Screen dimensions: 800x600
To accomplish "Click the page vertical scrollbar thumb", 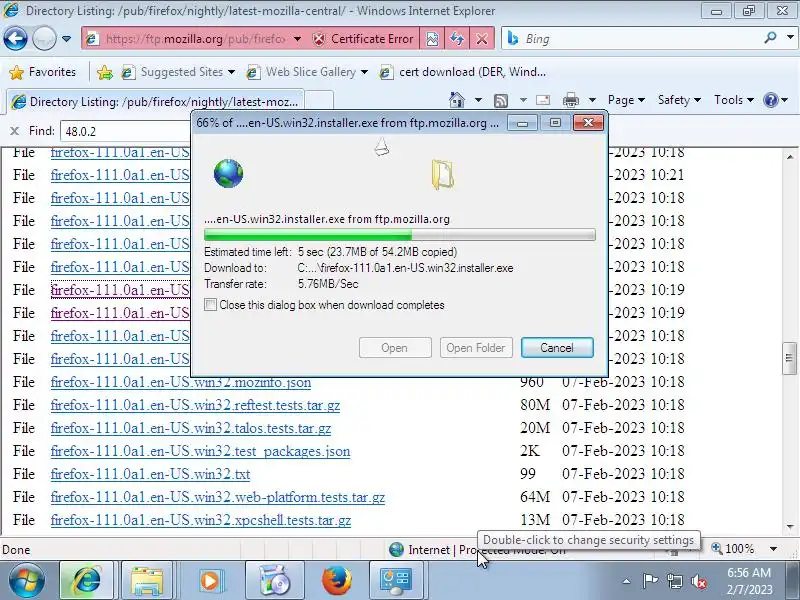I will (x=789, y=358).
